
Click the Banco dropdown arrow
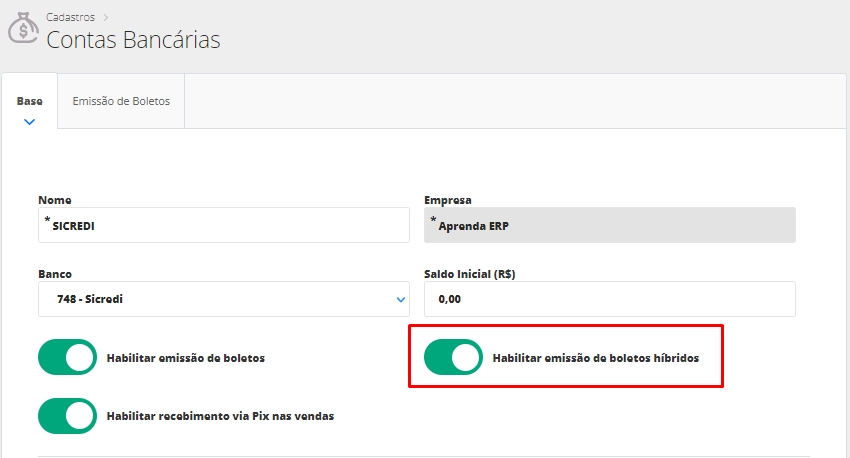[401, 299]
